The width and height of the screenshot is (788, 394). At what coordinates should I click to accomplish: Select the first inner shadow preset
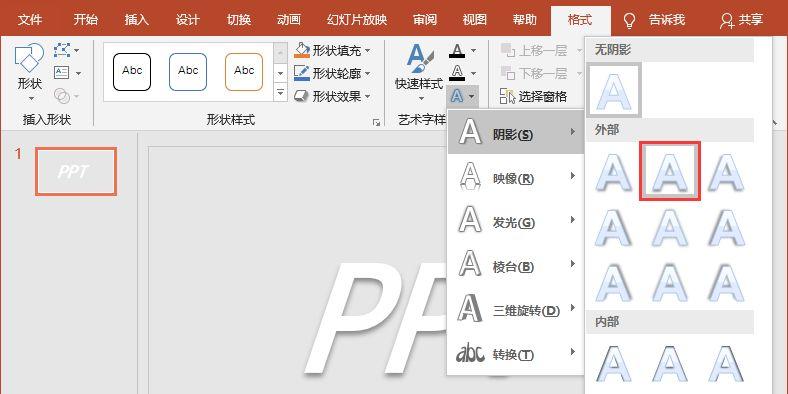(x=614, y=363)
